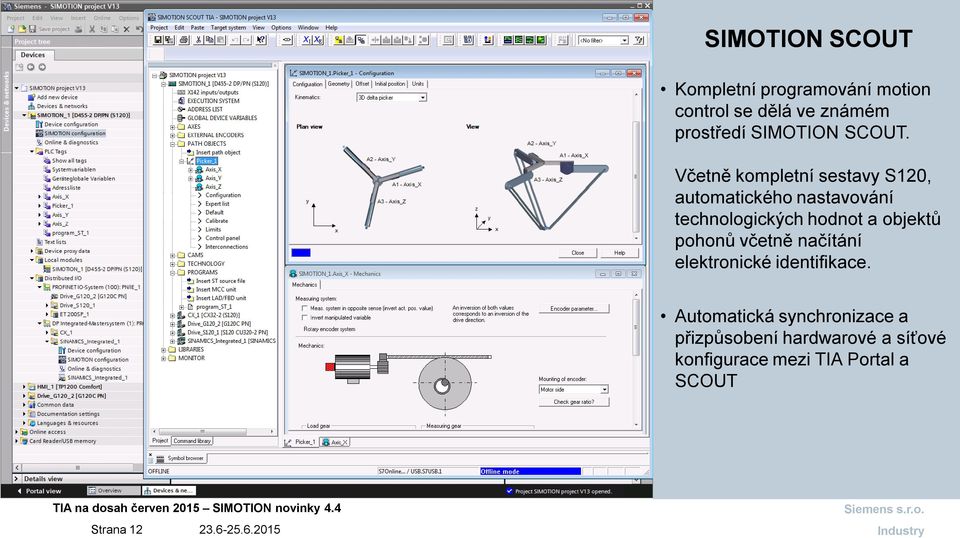Expand the CAMS folder

pyautogui.click(x=173, y=255)
